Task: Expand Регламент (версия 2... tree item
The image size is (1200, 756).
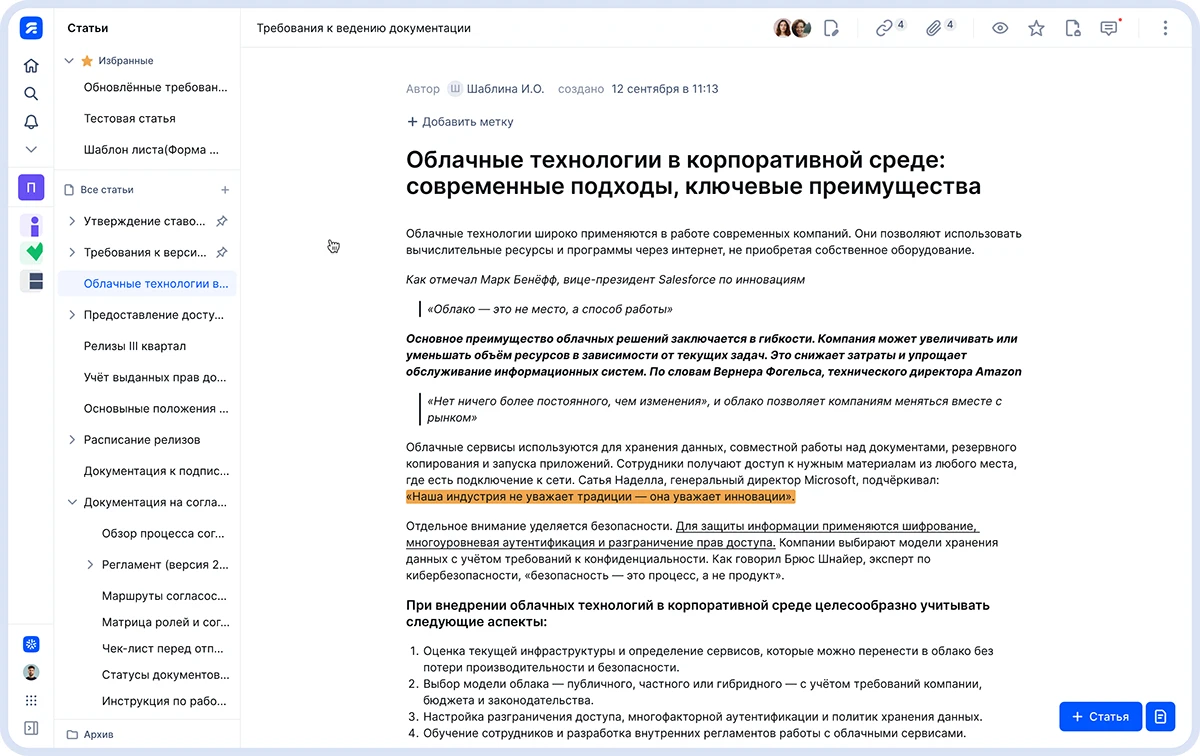Action: point(90,564)
